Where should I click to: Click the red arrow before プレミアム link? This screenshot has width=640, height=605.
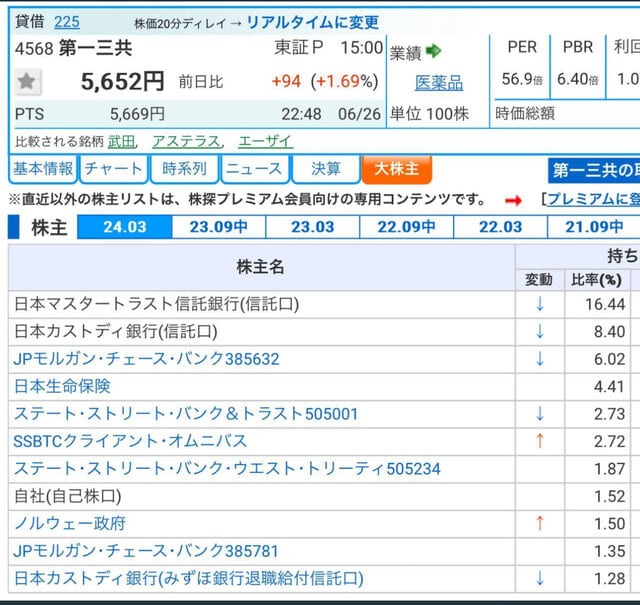pos(513,200)
